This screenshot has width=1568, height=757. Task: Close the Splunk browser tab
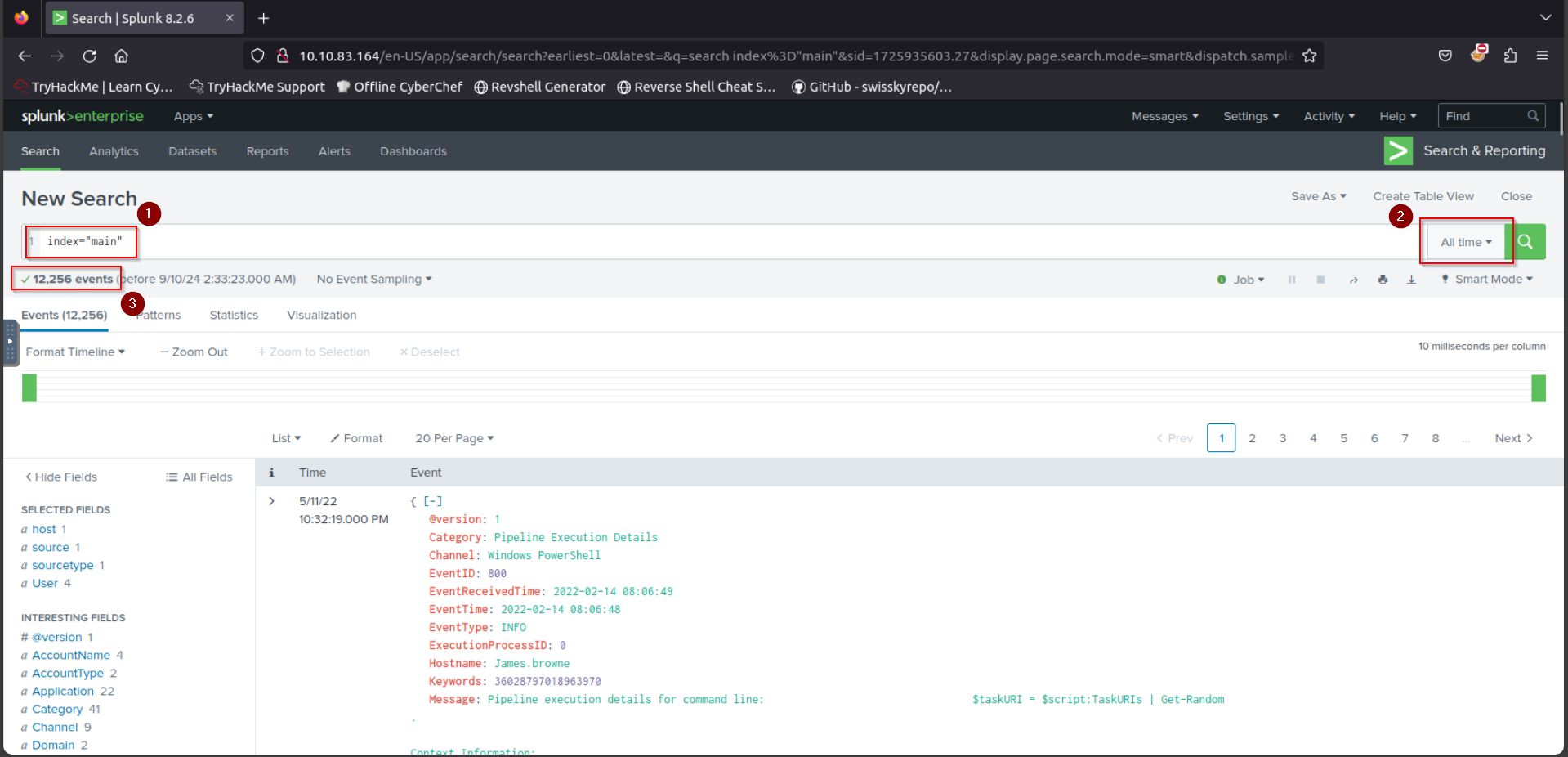[230, 18]
